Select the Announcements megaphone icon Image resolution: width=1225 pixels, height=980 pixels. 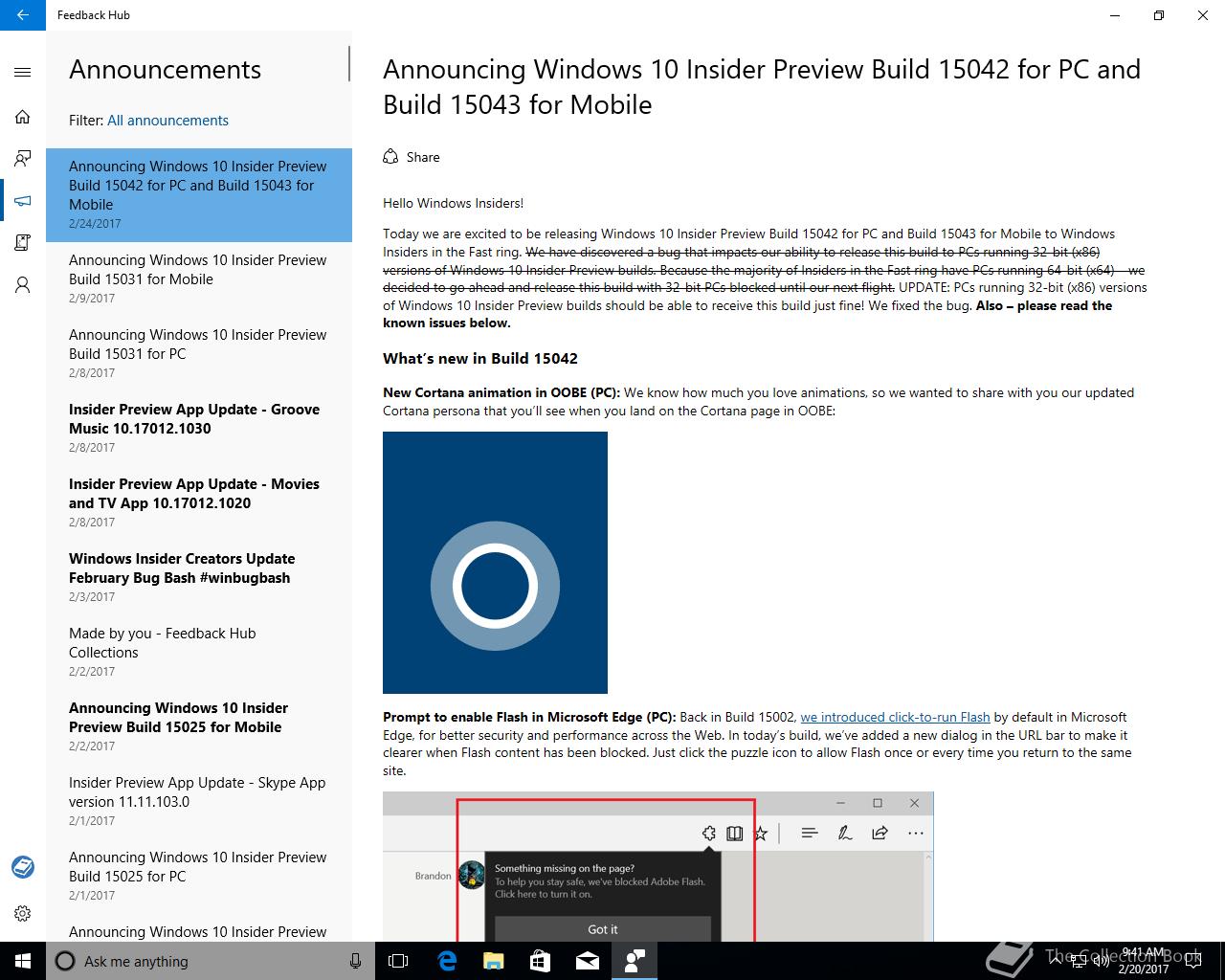click(23, 201)
